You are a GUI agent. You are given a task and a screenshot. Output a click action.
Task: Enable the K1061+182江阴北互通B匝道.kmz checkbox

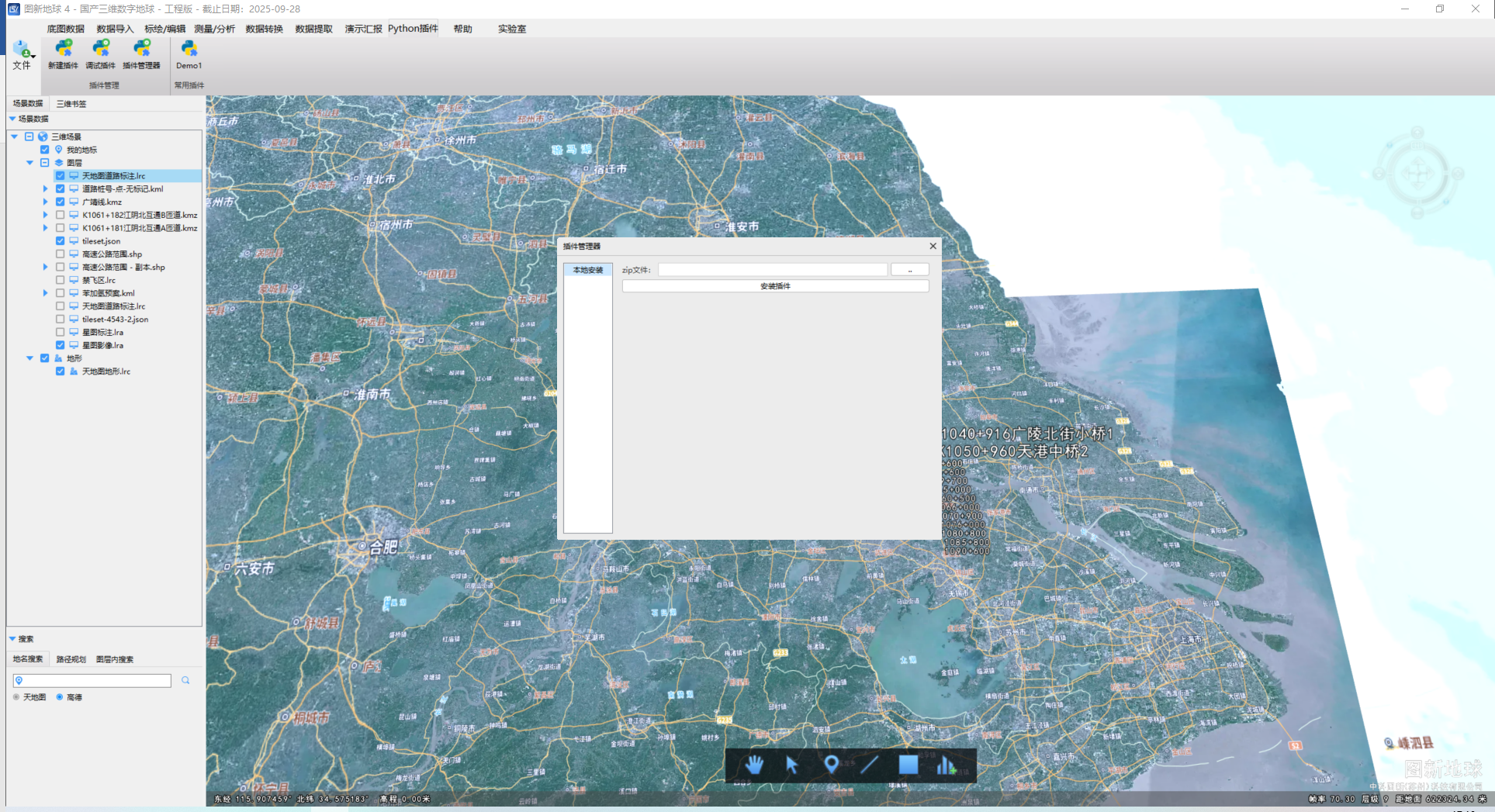coord(60,215)
